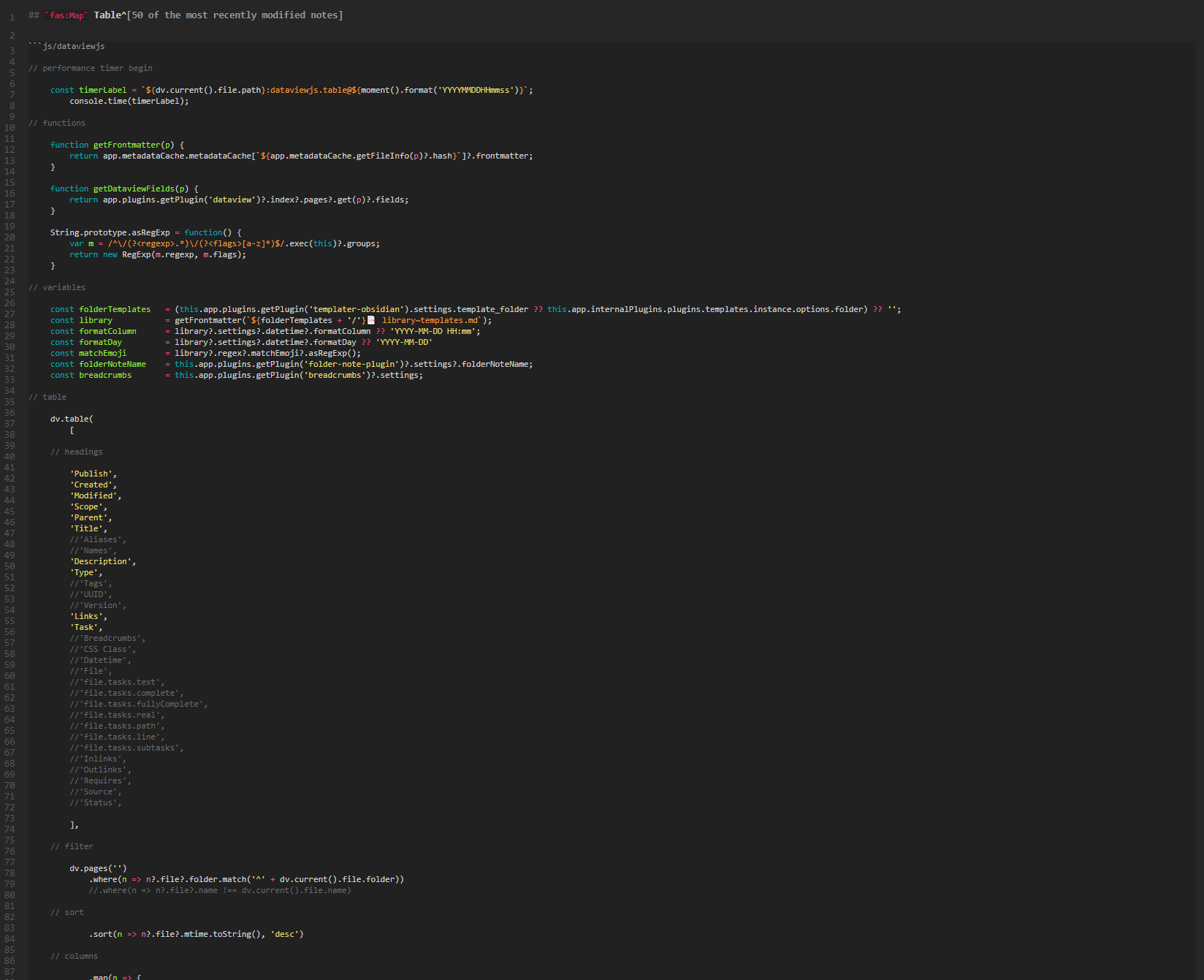The height and width of the screenshot is (980, 1204).
Task: Click the ```js/dataviewjs code fence line
Action: [x=66, y=46]
